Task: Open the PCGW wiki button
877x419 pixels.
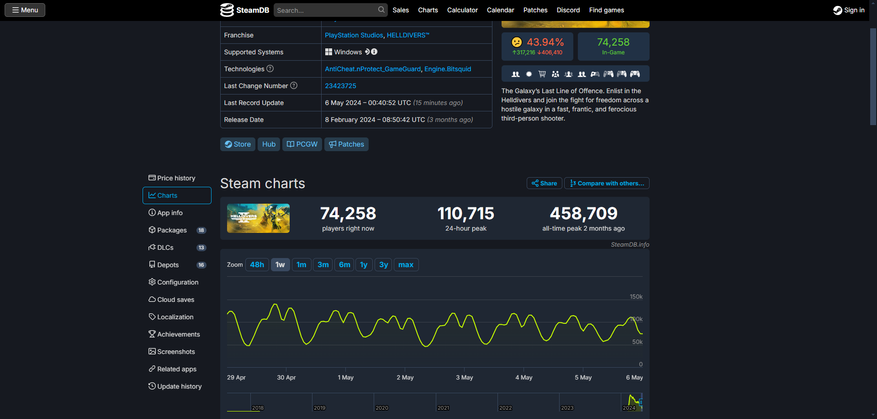Action: tap(302, 144)
